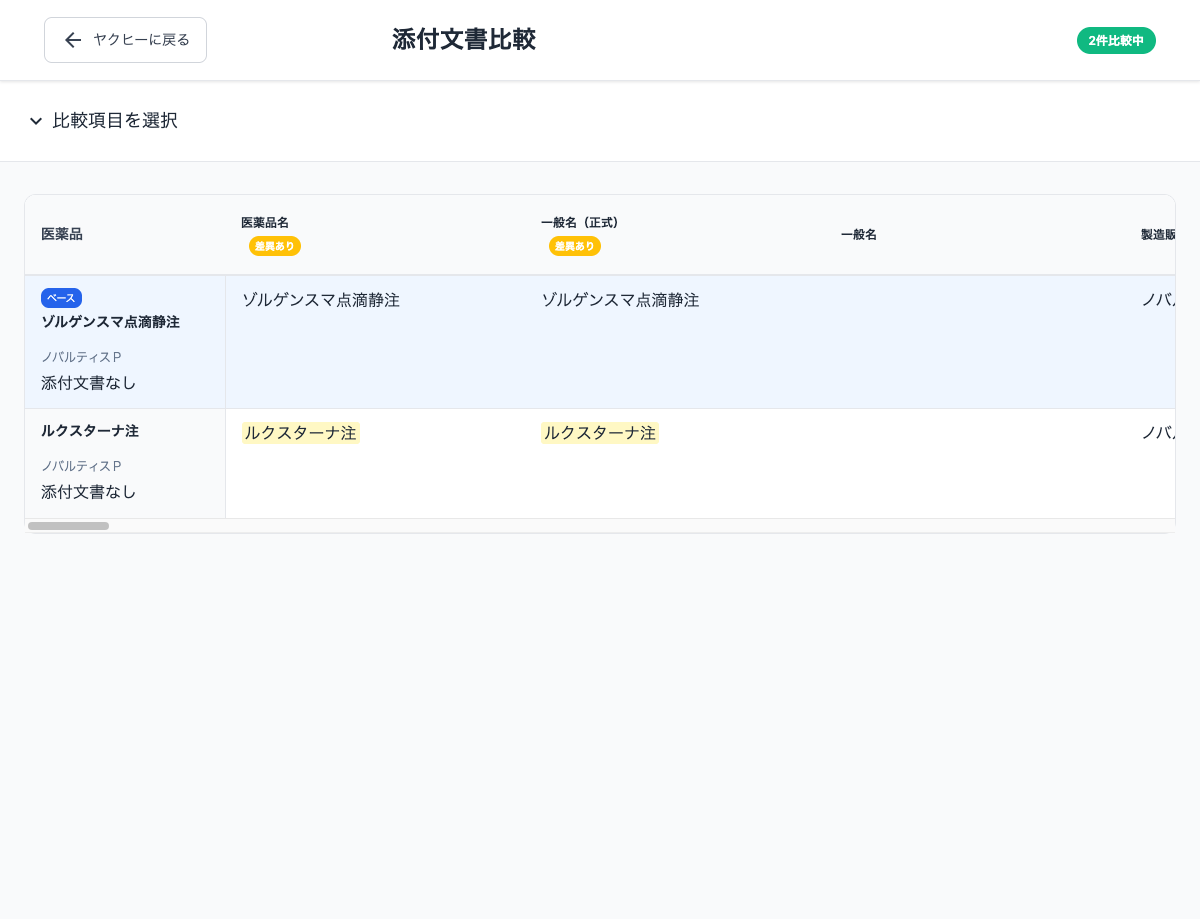Screen dimensions: 1200x919
Task: Click the ベース badge on ゾルゲンスマ点滴静注
Action: pyautogui.click(x=61, y=298)
